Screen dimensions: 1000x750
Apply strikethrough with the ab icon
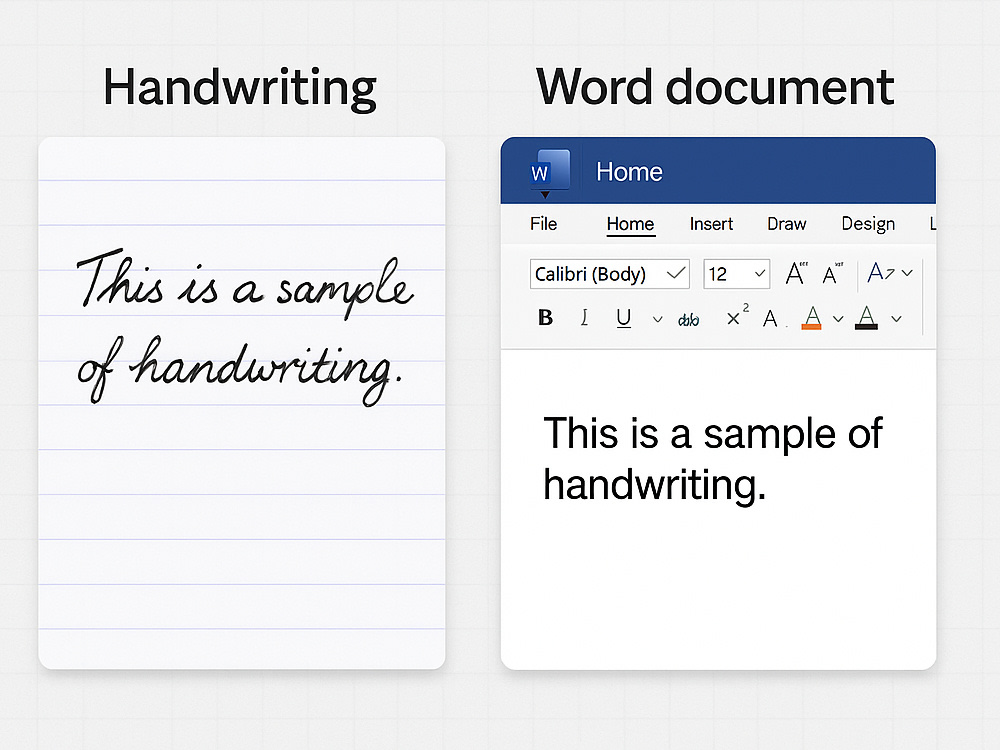[x=688, y=319]
